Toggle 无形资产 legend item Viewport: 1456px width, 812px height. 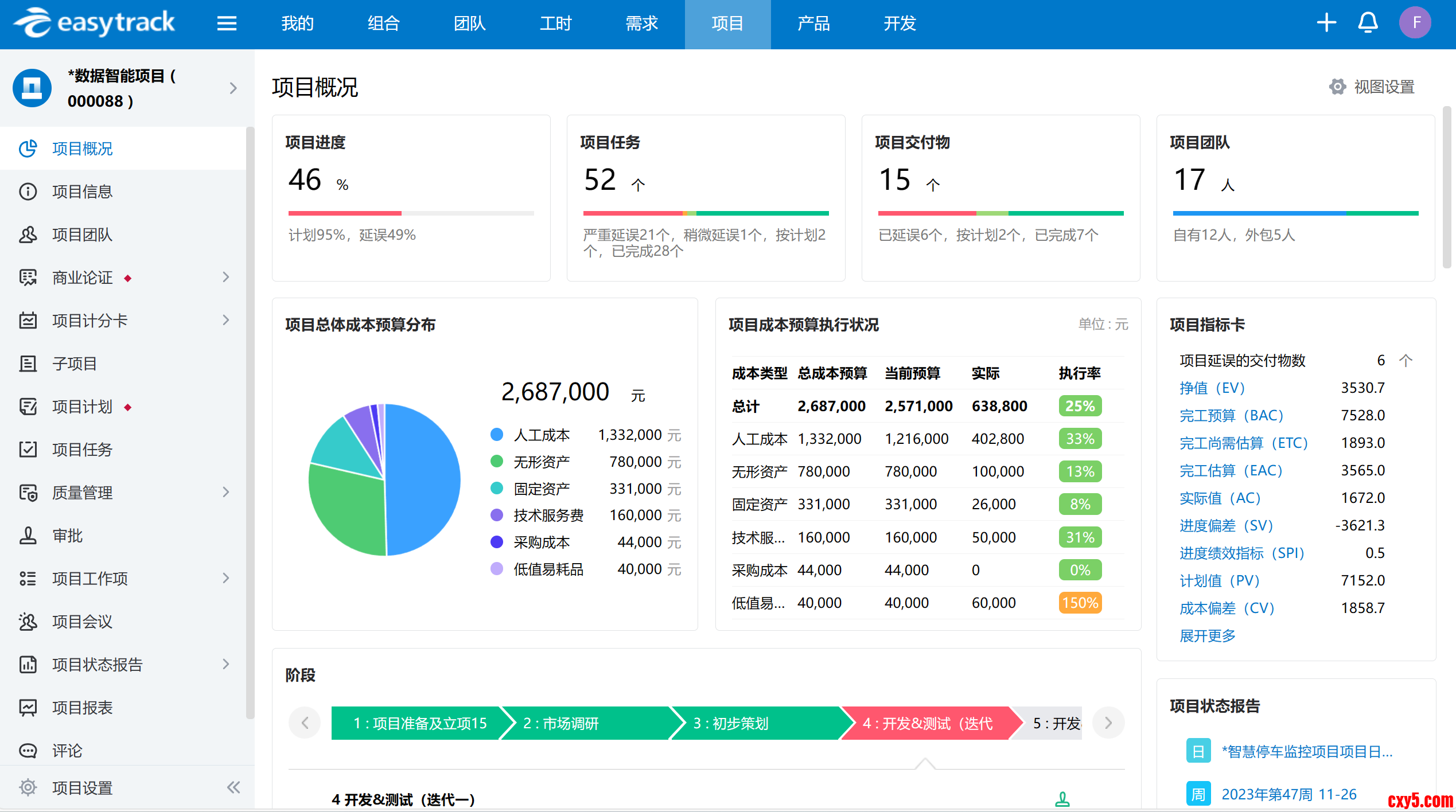[x=541, y=462]
